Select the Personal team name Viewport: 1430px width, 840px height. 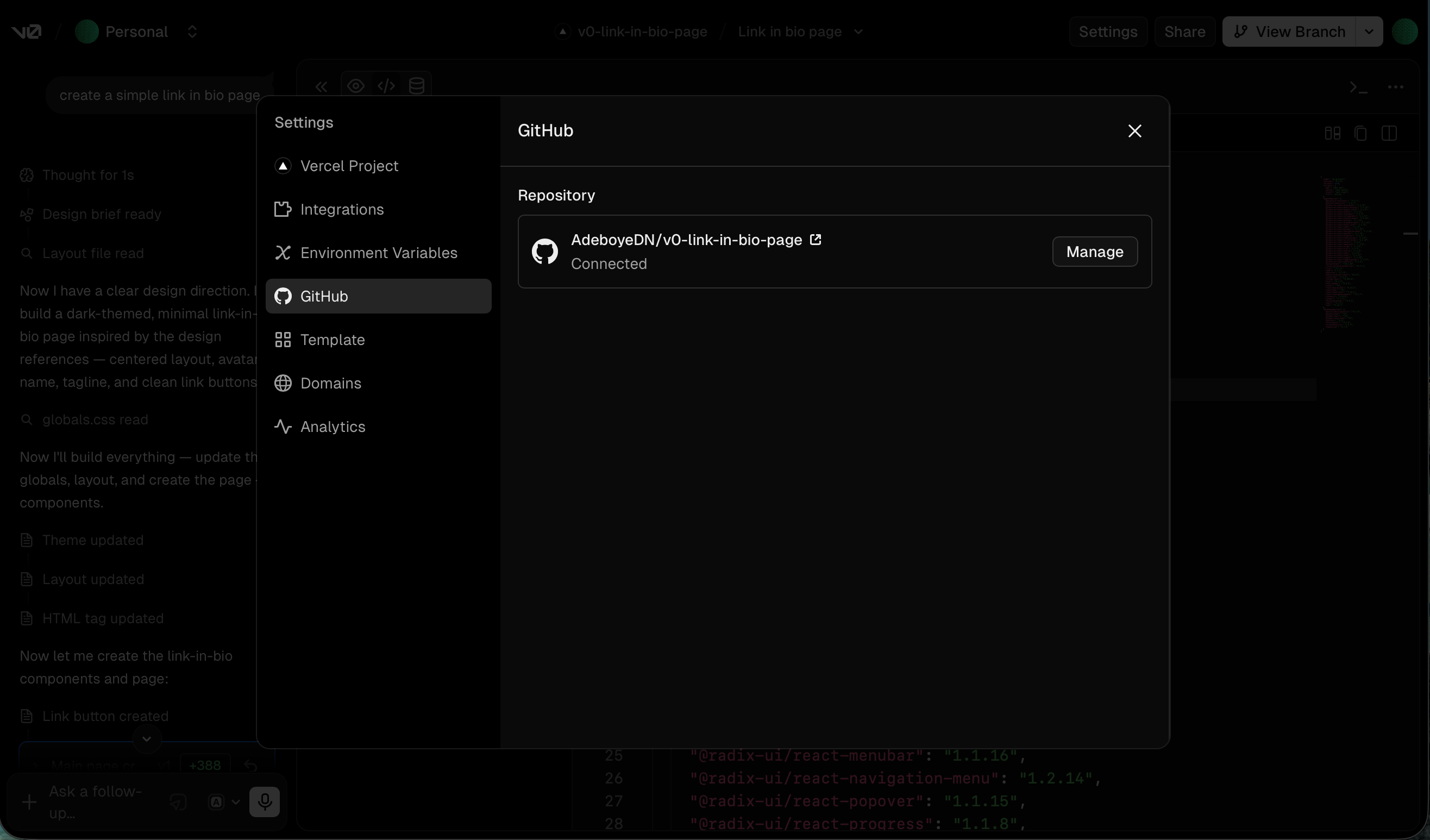coord(136,32)
